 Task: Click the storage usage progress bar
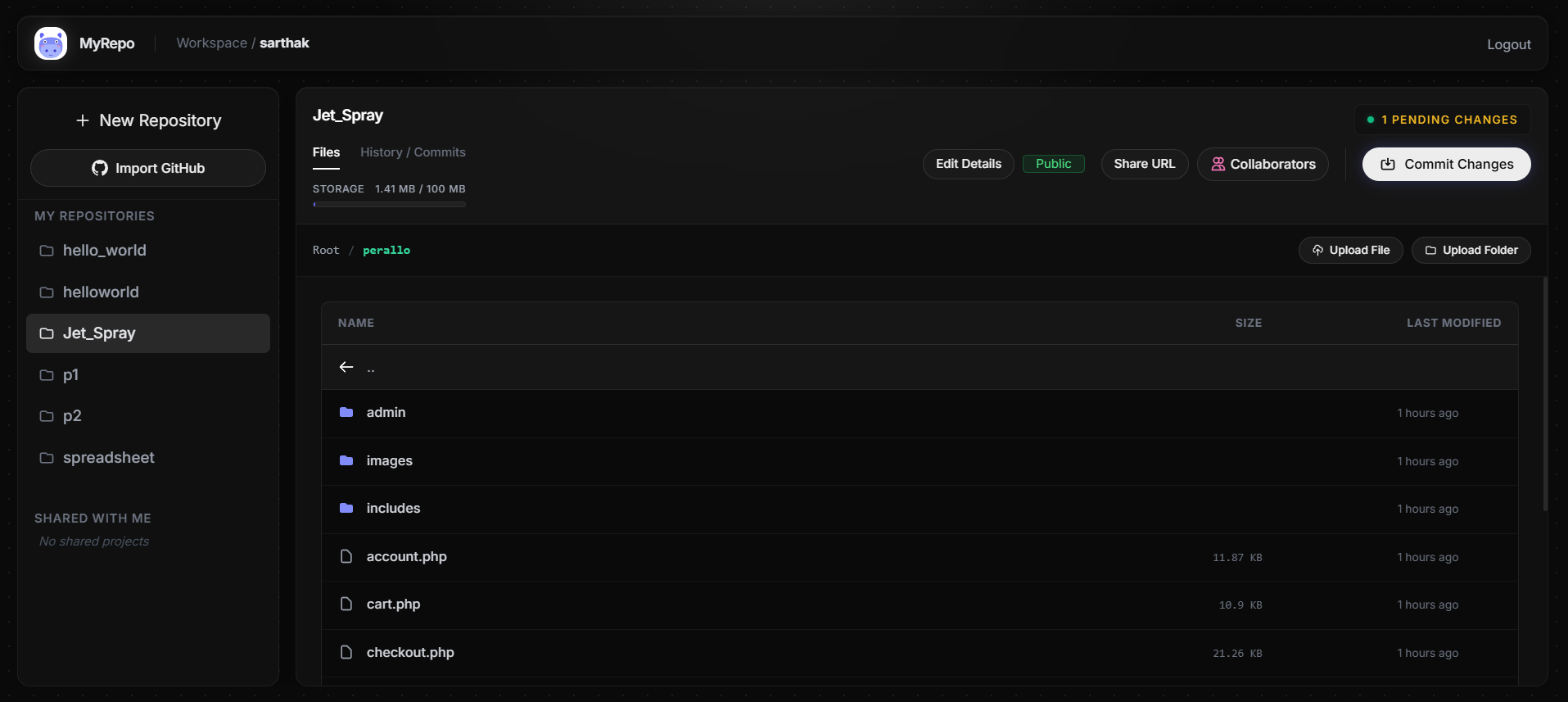(x=389, y=205)
